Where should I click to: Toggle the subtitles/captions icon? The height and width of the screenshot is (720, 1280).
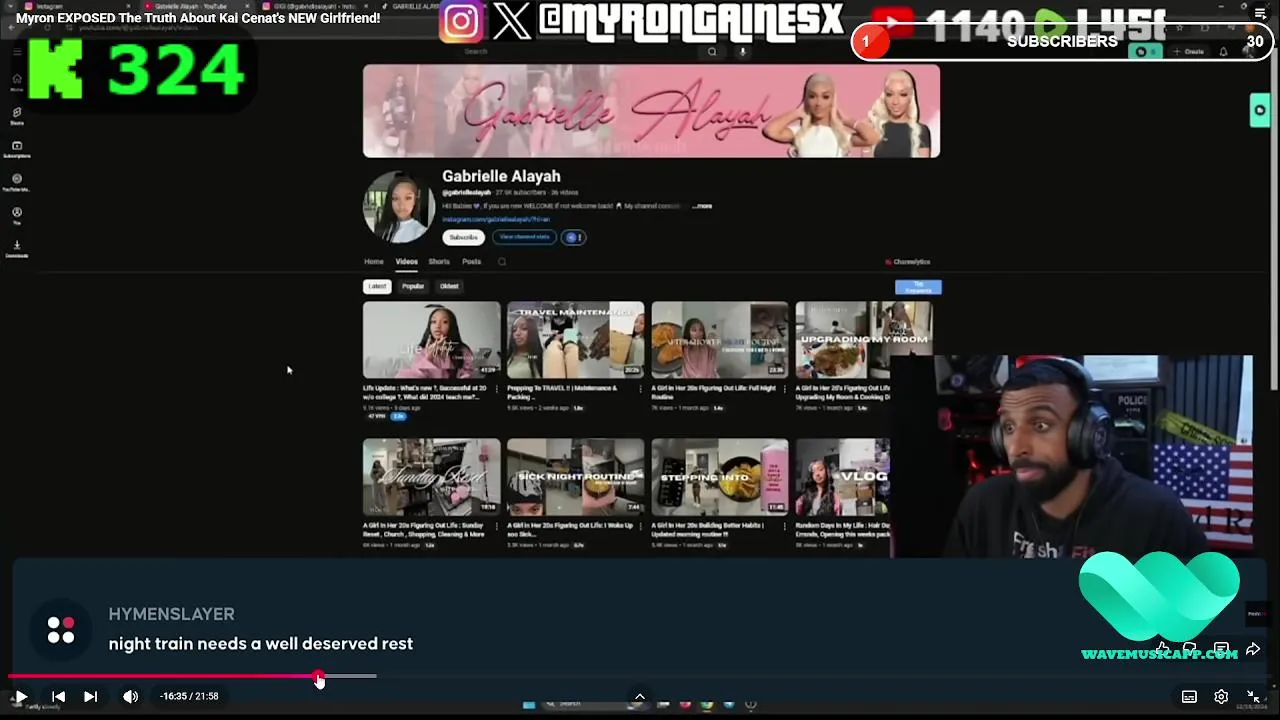coord(1189,696)
